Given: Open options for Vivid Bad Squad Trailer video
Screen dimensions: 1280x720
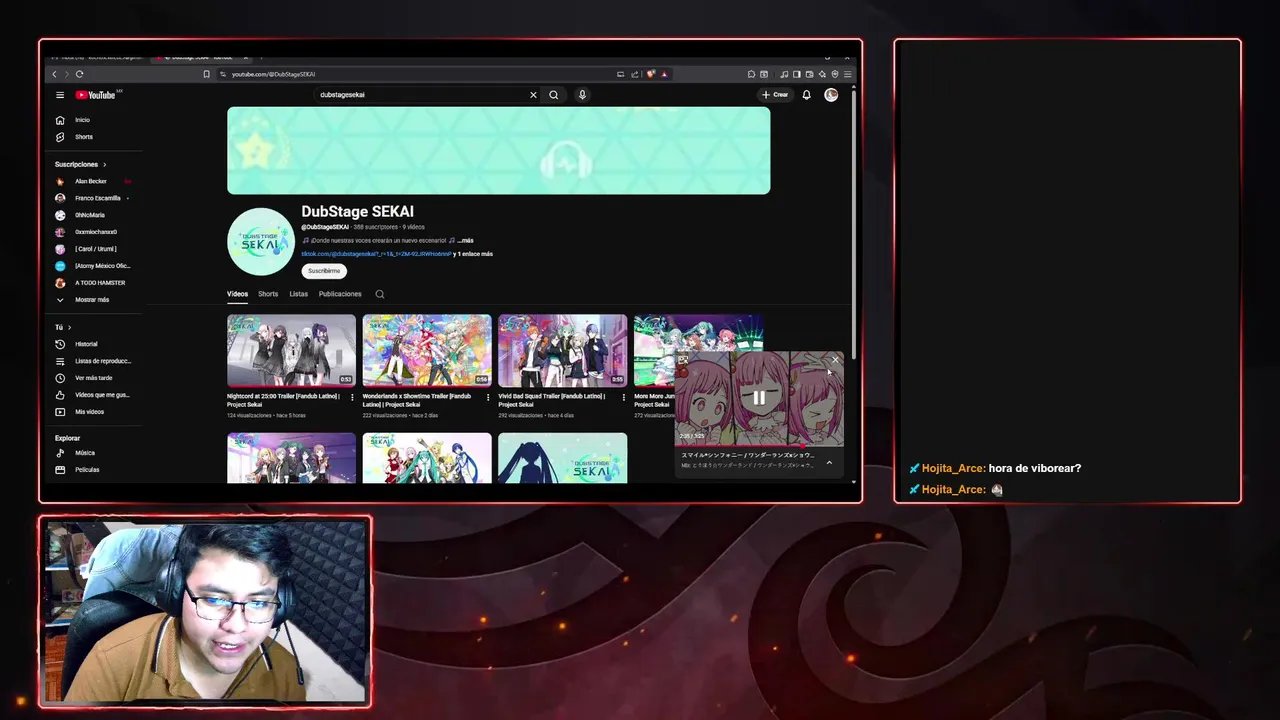Looking at the screenshot, I should click(623, 397).
